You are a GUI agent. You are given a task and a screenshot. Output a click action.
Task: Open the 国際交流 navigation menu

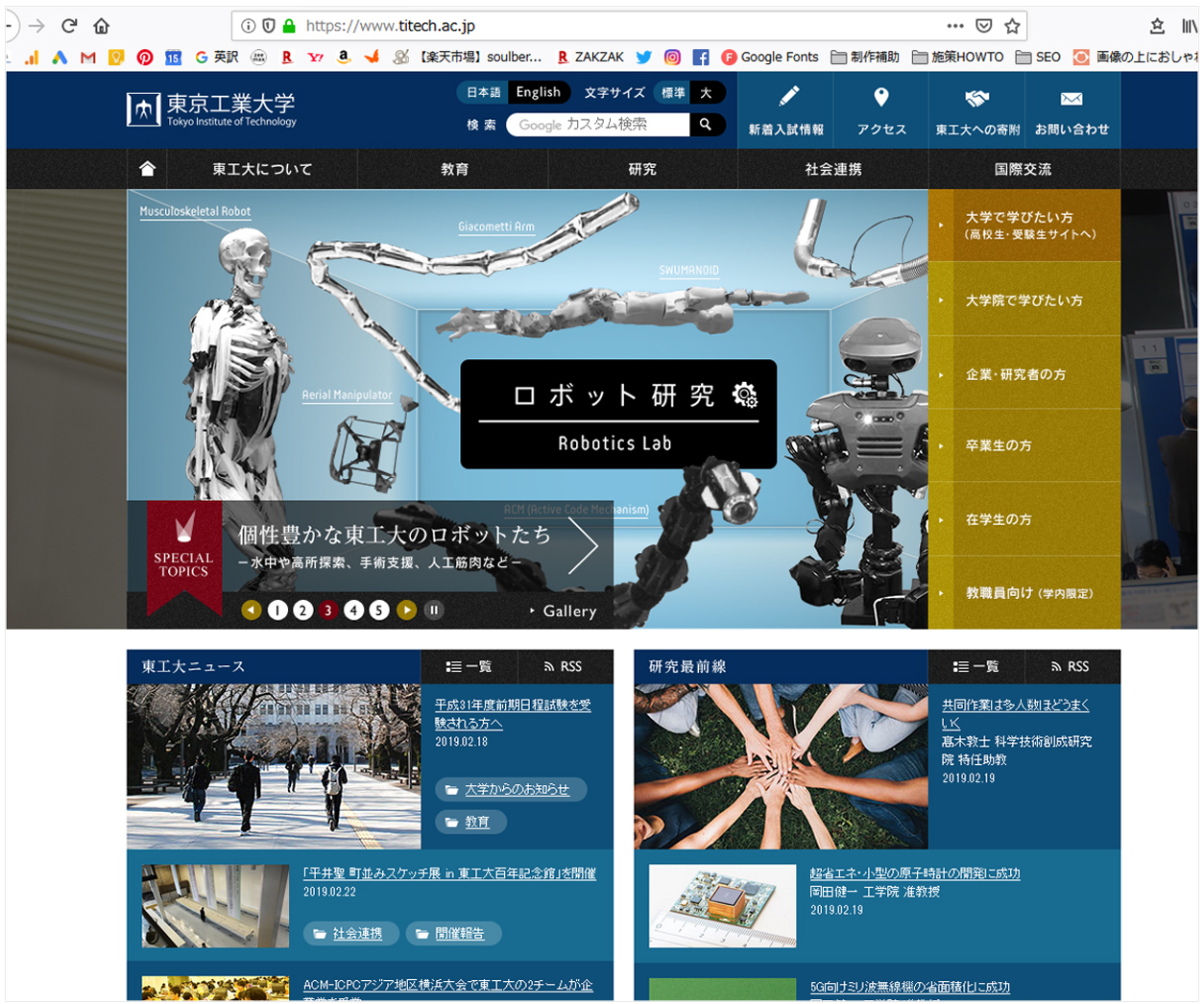pyautogui.click(x=1023, y=169)
